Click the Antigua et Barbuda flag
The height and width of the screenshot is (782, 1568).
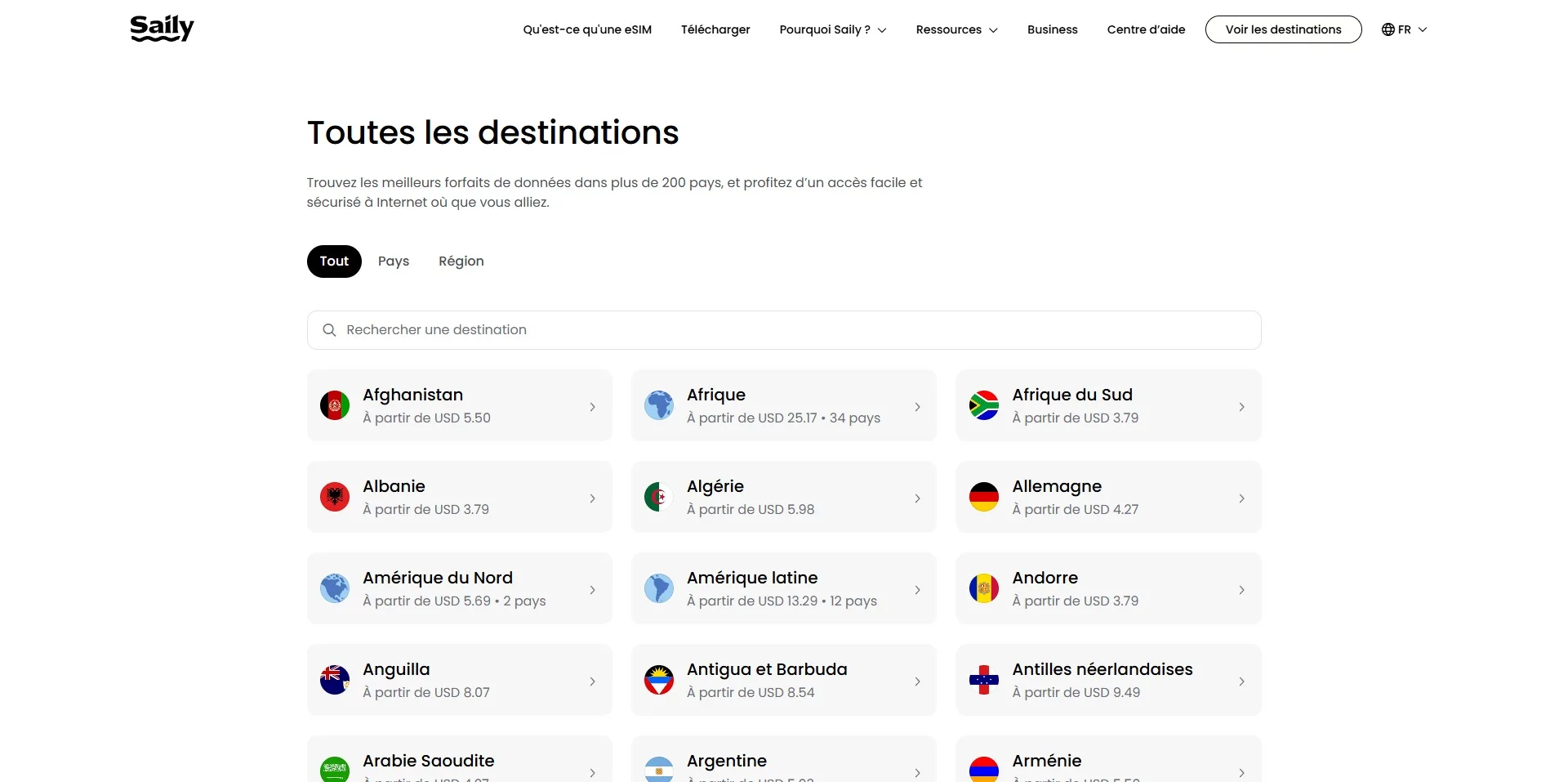pos(659,680)
